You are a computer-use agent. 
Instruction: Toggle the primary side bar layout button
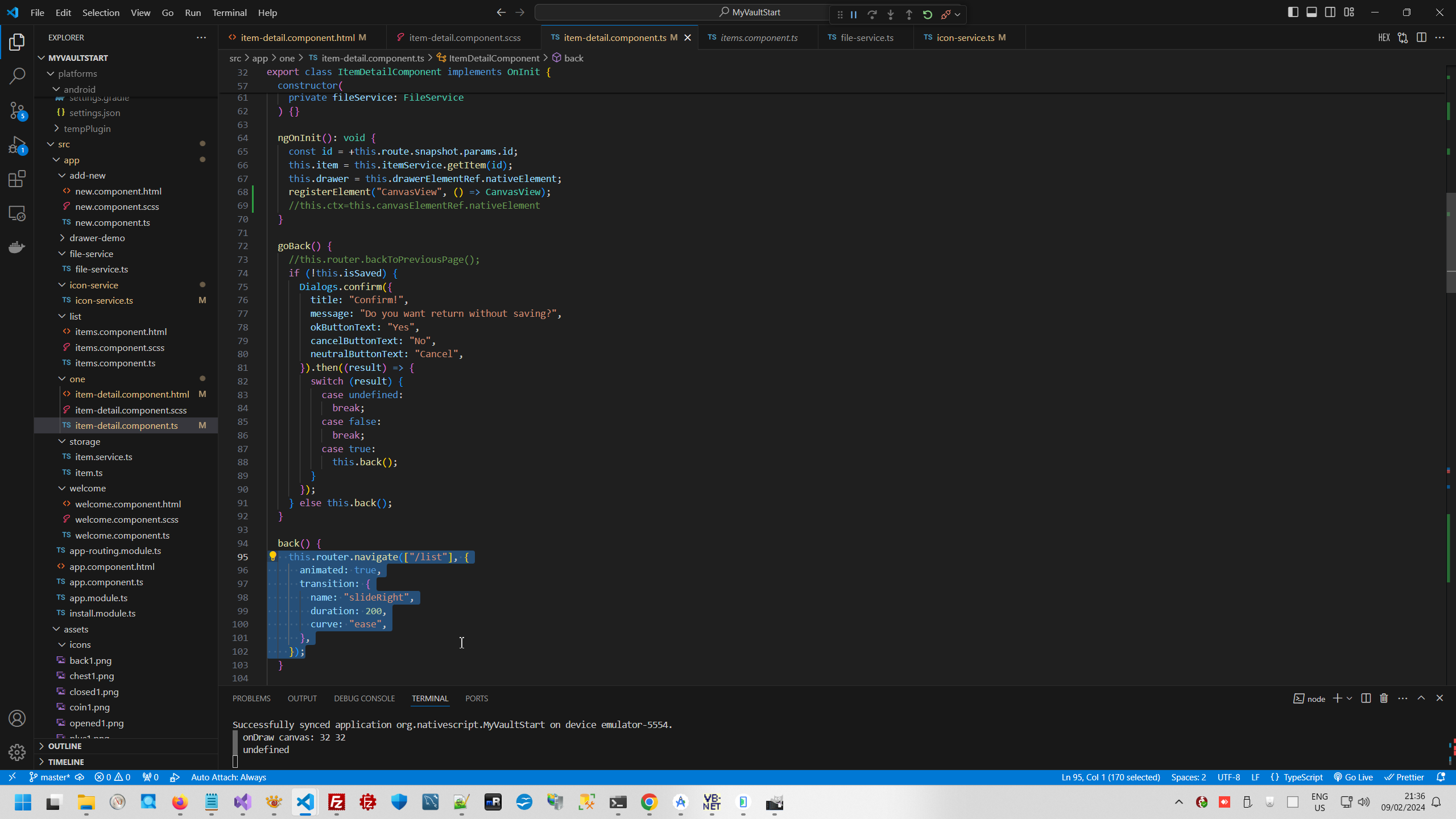(1293, 12)
